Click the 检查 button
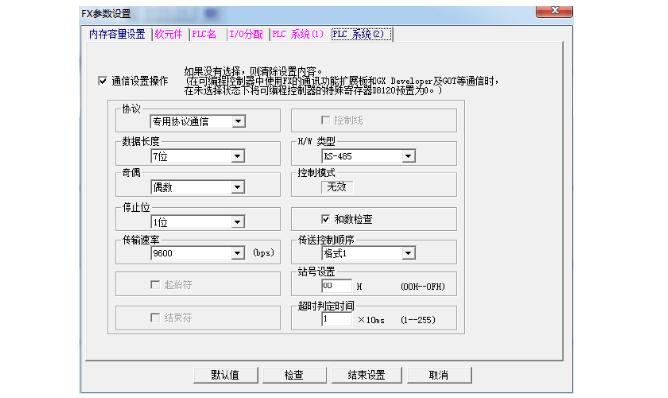 point(294,375)
